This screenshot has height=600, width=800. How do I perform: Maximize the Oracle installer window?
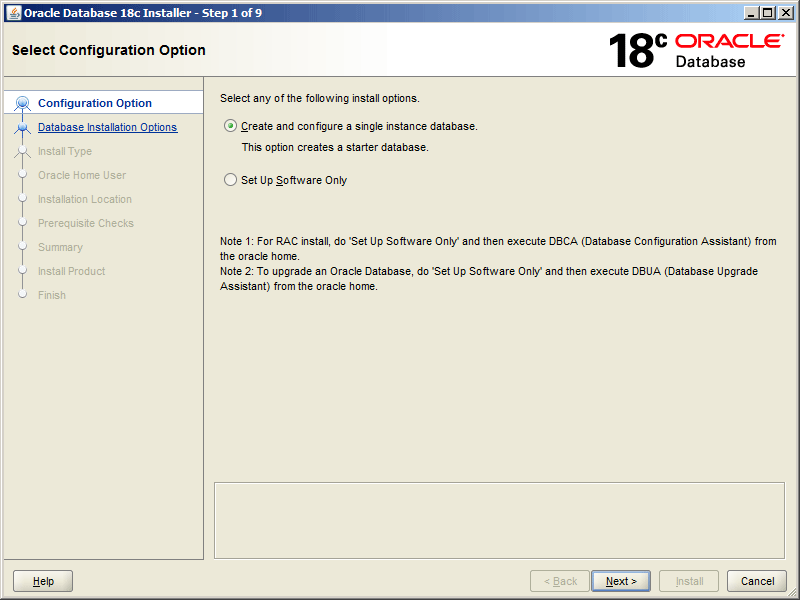click(x=767, y=13)
